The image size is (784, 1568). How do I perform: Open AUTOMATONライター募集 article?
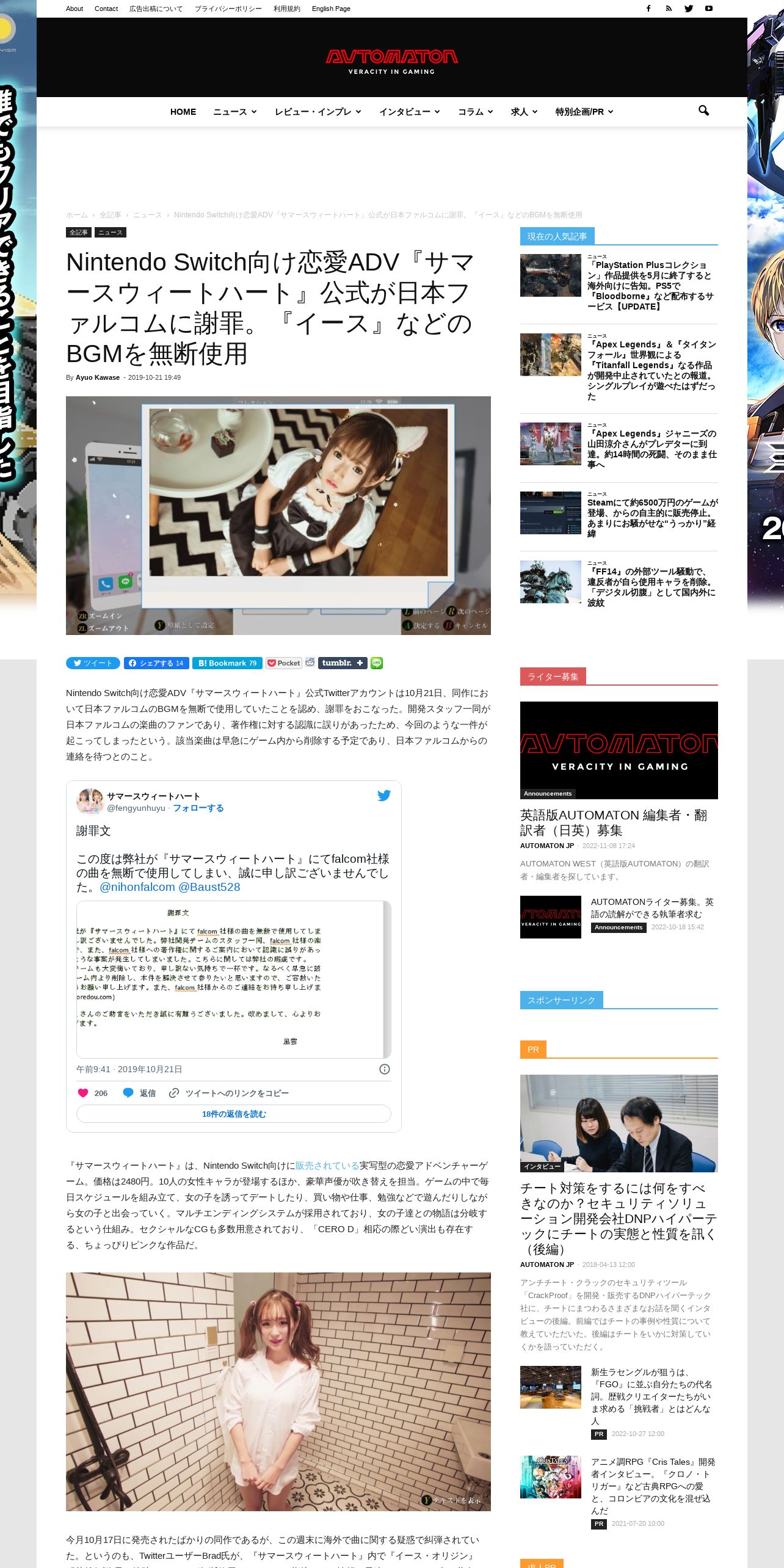(x=652, y=908)
